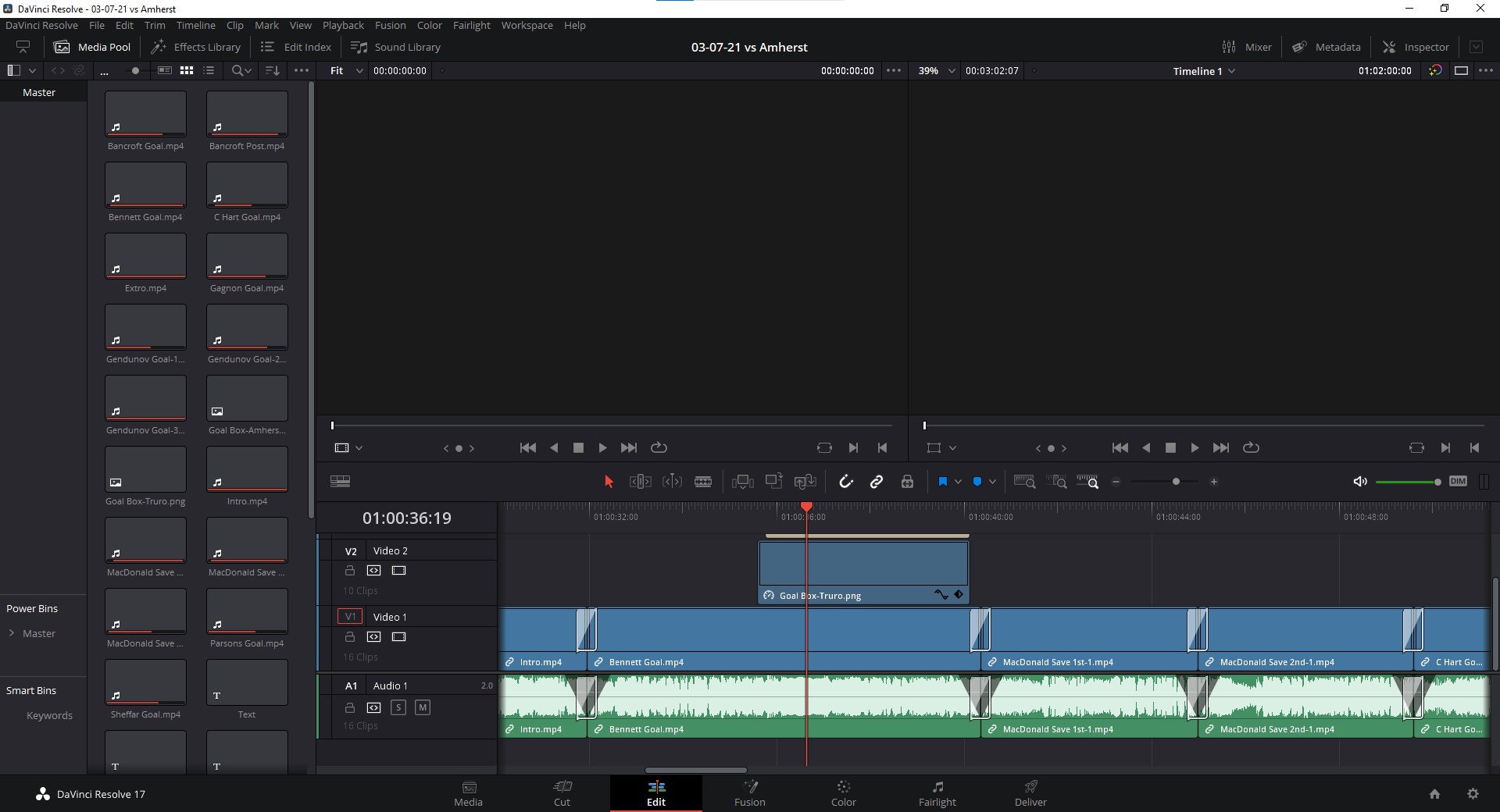Mute audio with the speaker icon
This screenshot has width=1500, height=812.
pyautogui.click(x=1360, y=482)
